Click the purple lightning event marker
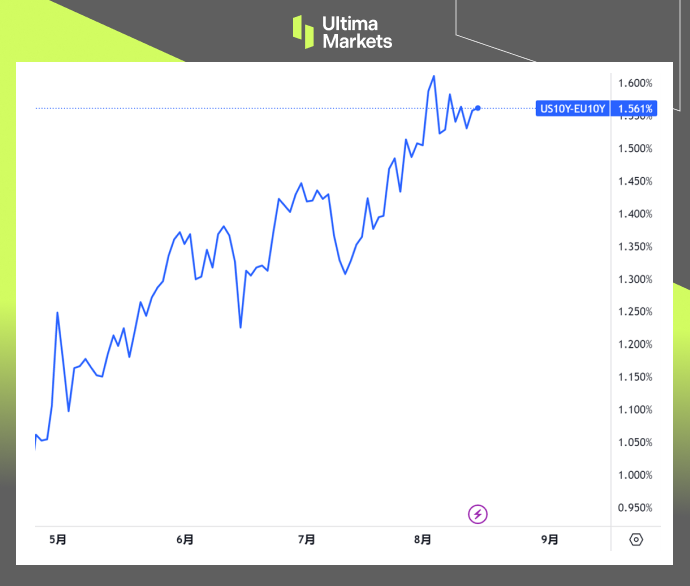The image size is (690, 586). click(477, 514)
